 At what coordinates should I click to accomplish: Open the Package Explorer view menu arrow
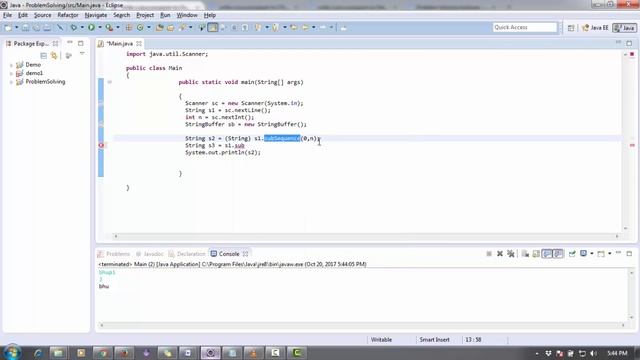click(82, 54)
